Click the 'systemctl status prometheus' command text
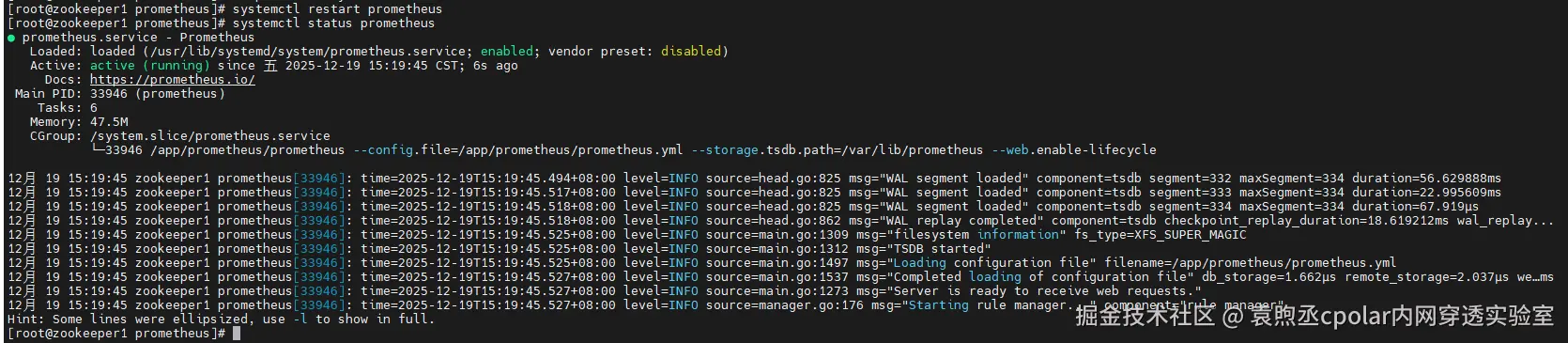1568x343 pixels. coord(333,23)
